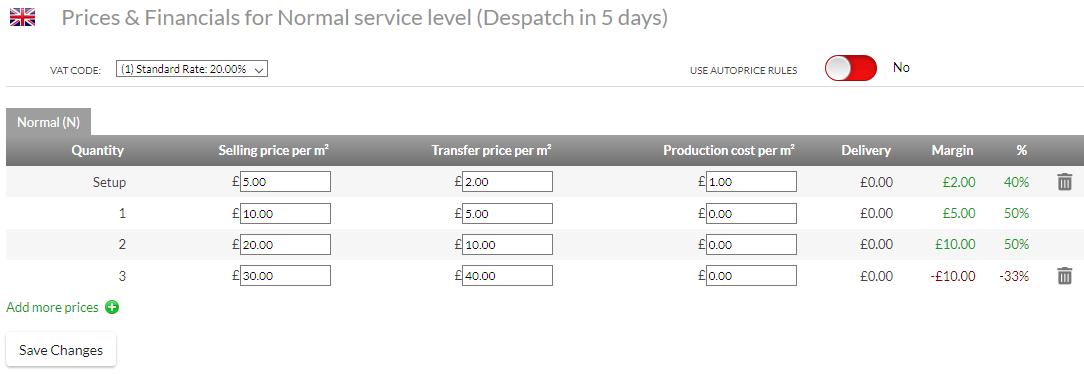The image size is (1084, 374).
Task: Toggle the Use Autoprice Rules switch
Action: point(850,68)
